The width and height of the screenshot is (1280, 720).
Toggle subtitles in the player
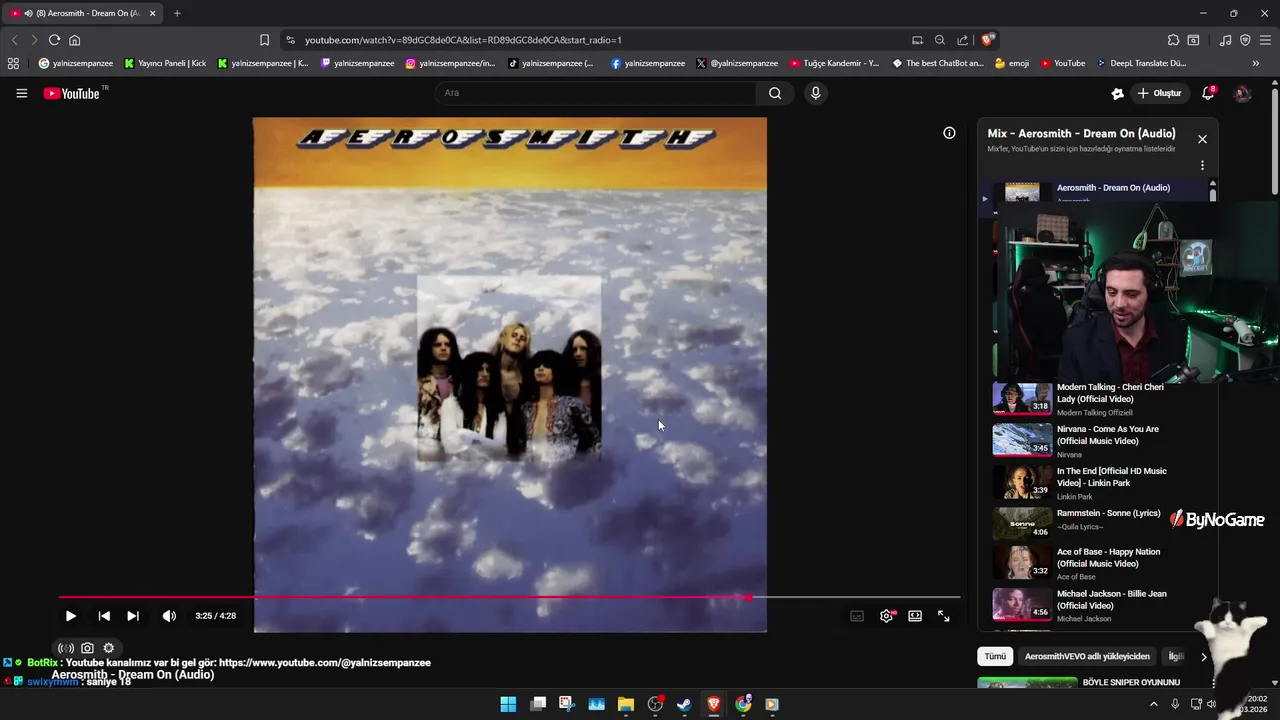[x=857, y=616]
